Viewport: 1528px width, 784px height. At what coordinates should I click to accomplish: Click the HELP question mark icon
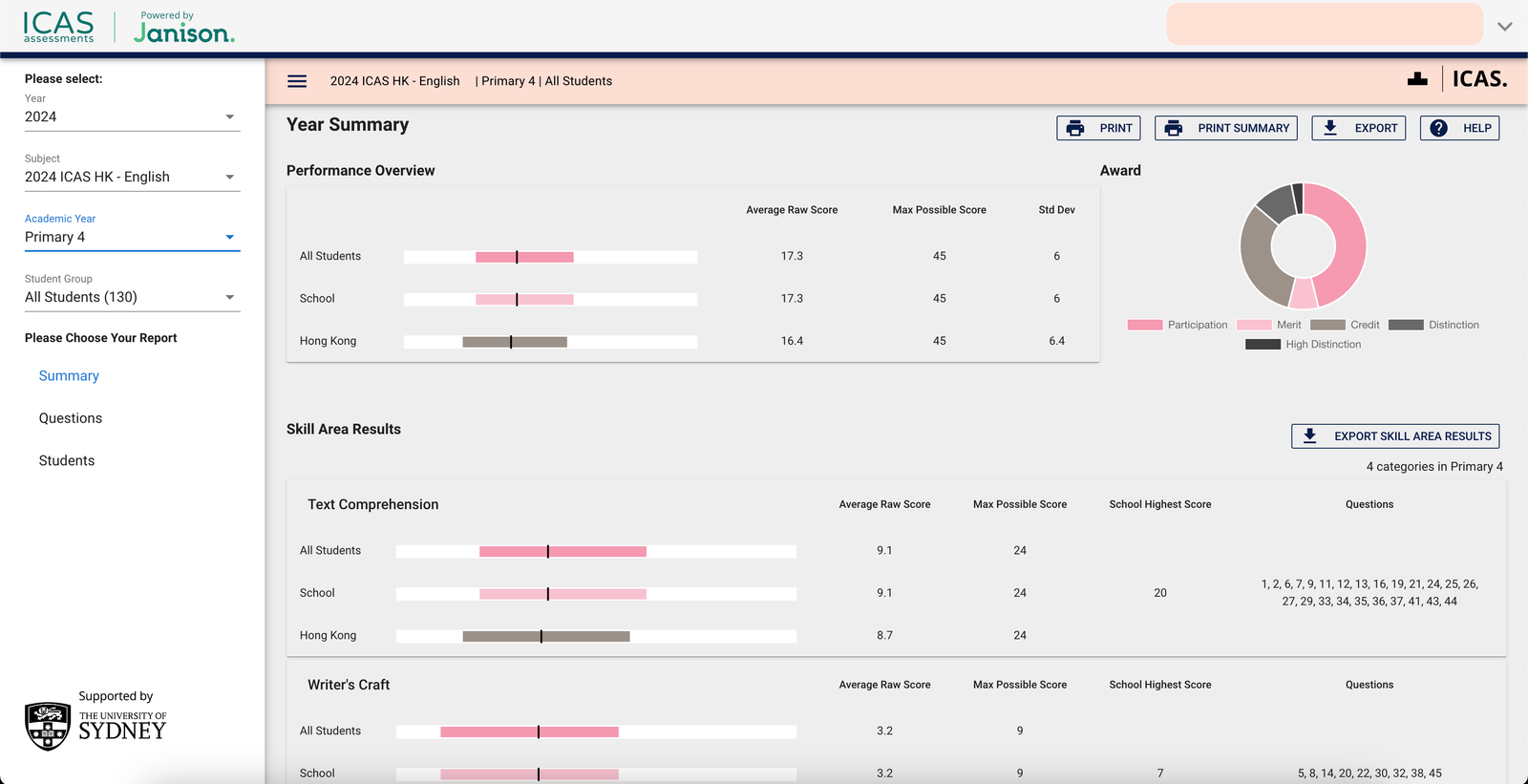pyautogui.click(x=1439, y=128)
